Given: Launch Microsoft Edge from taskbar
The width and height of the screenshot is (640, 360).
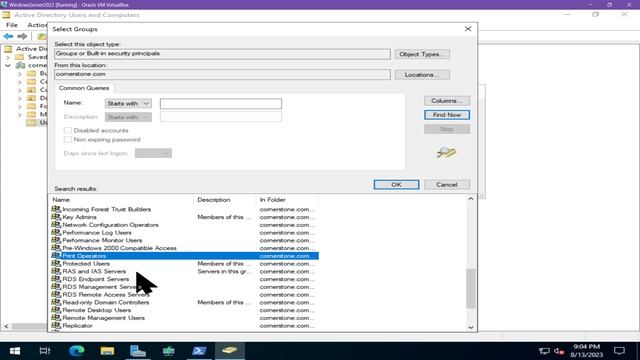Looking at the screenshot, I should pyautogui.click(x=77, y=351).
